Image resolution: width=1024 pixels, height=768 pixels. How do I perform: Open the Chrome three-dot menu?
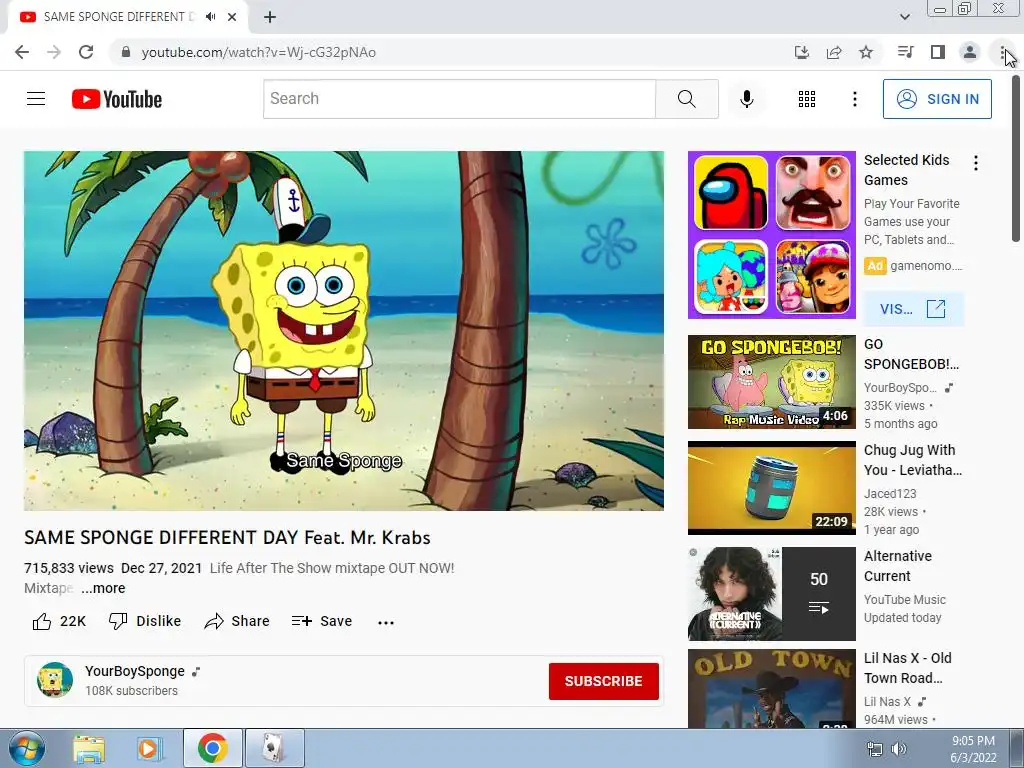(x=1002, y=52)
